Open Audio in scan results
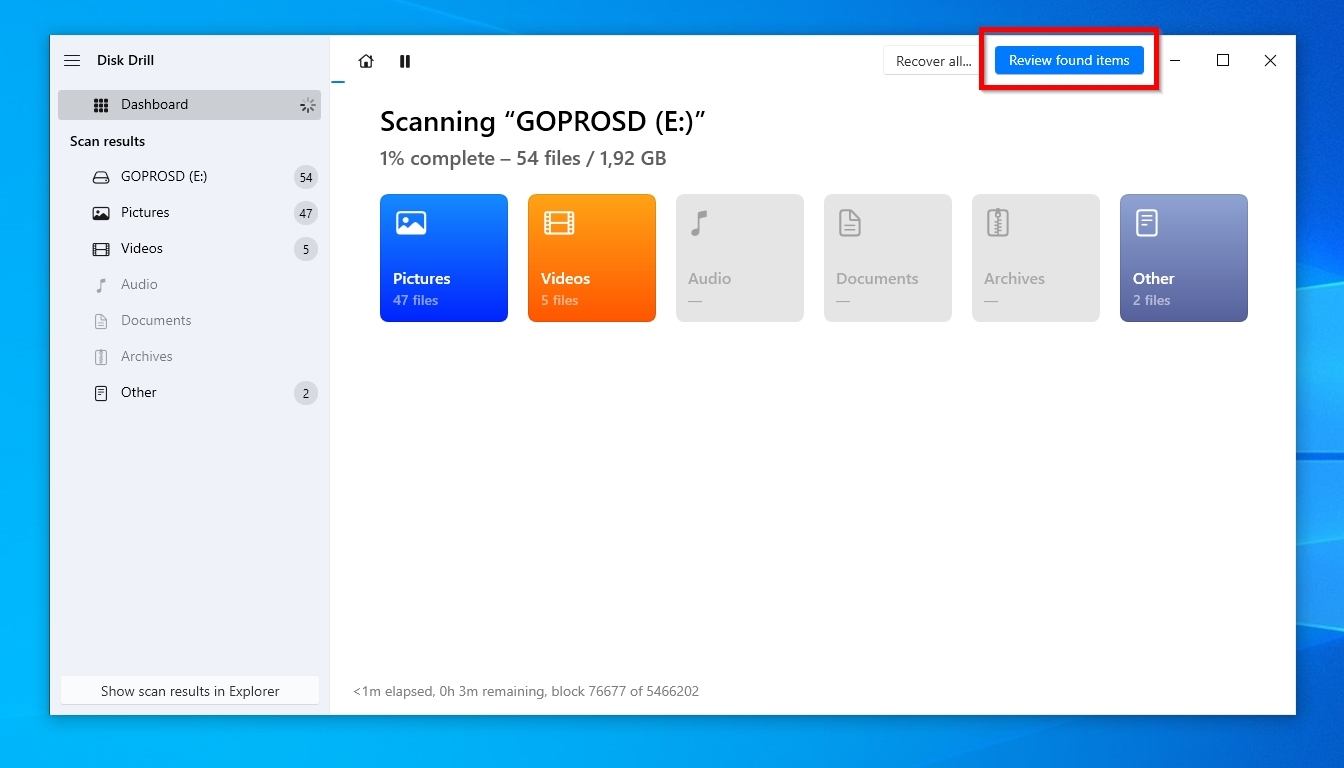Screen dimensions: 1344x768 [x=189, y=285]
